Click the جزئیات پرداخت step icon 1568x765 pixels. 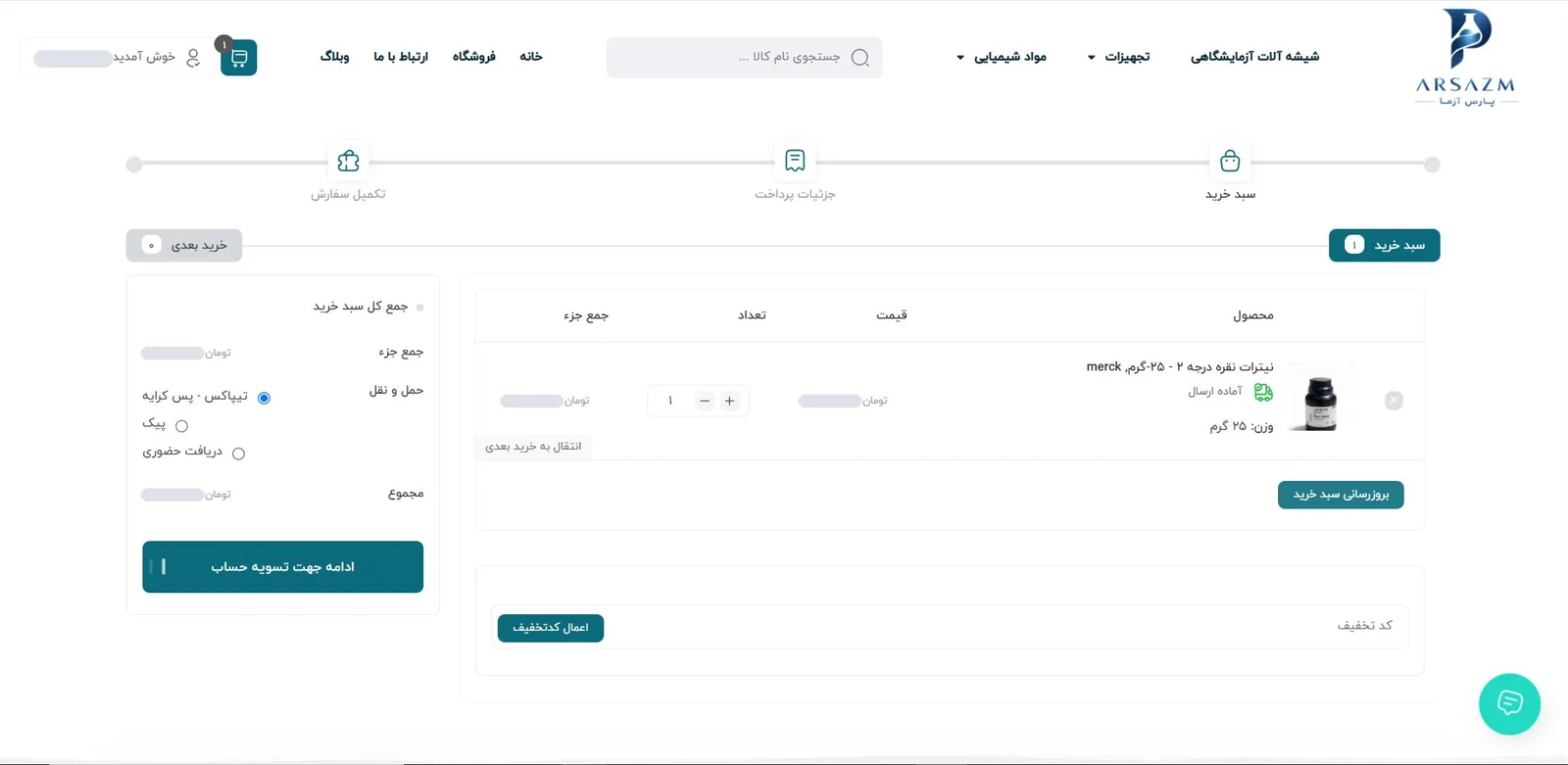(x=795, y=161)
